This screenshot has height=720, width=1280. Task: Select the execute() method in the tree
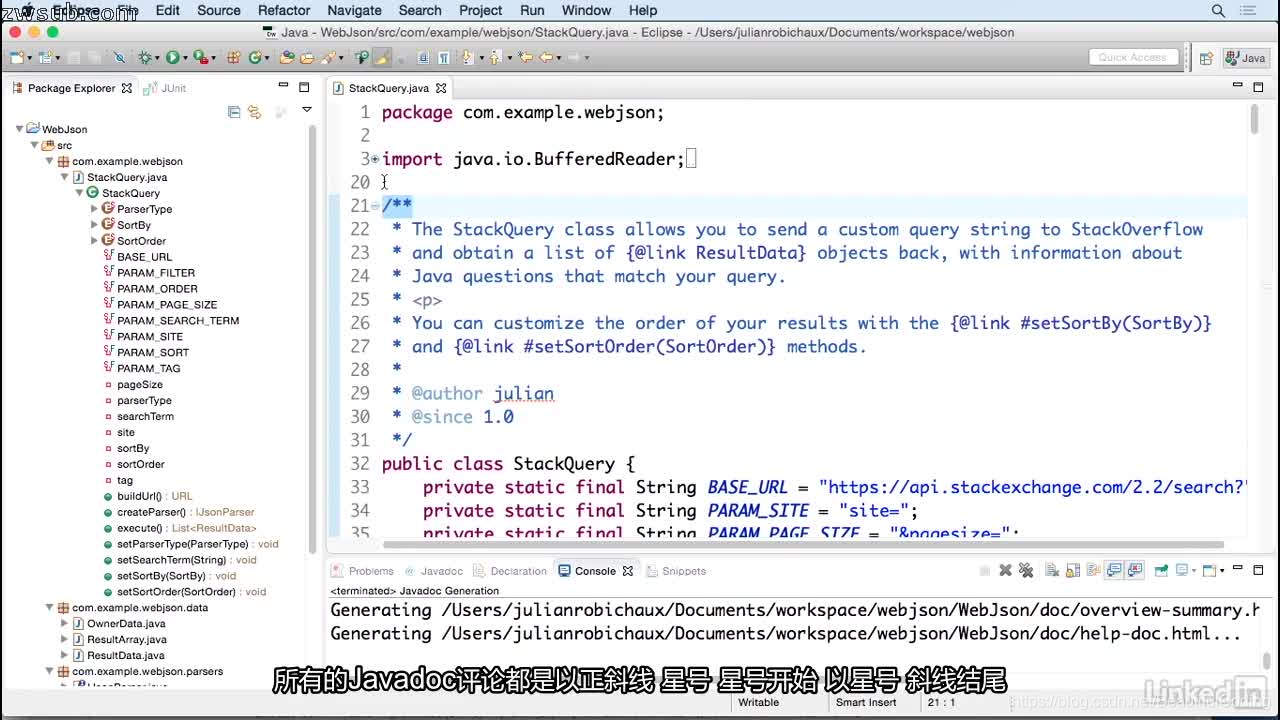coord(186,528)
